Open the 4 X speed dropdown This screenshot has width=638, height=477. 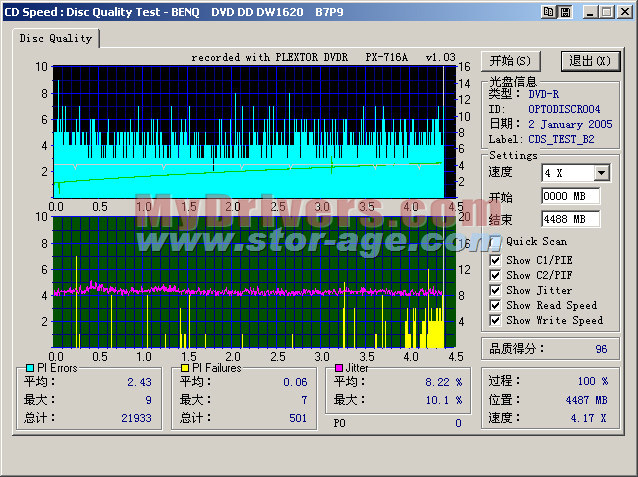(601, 173)
